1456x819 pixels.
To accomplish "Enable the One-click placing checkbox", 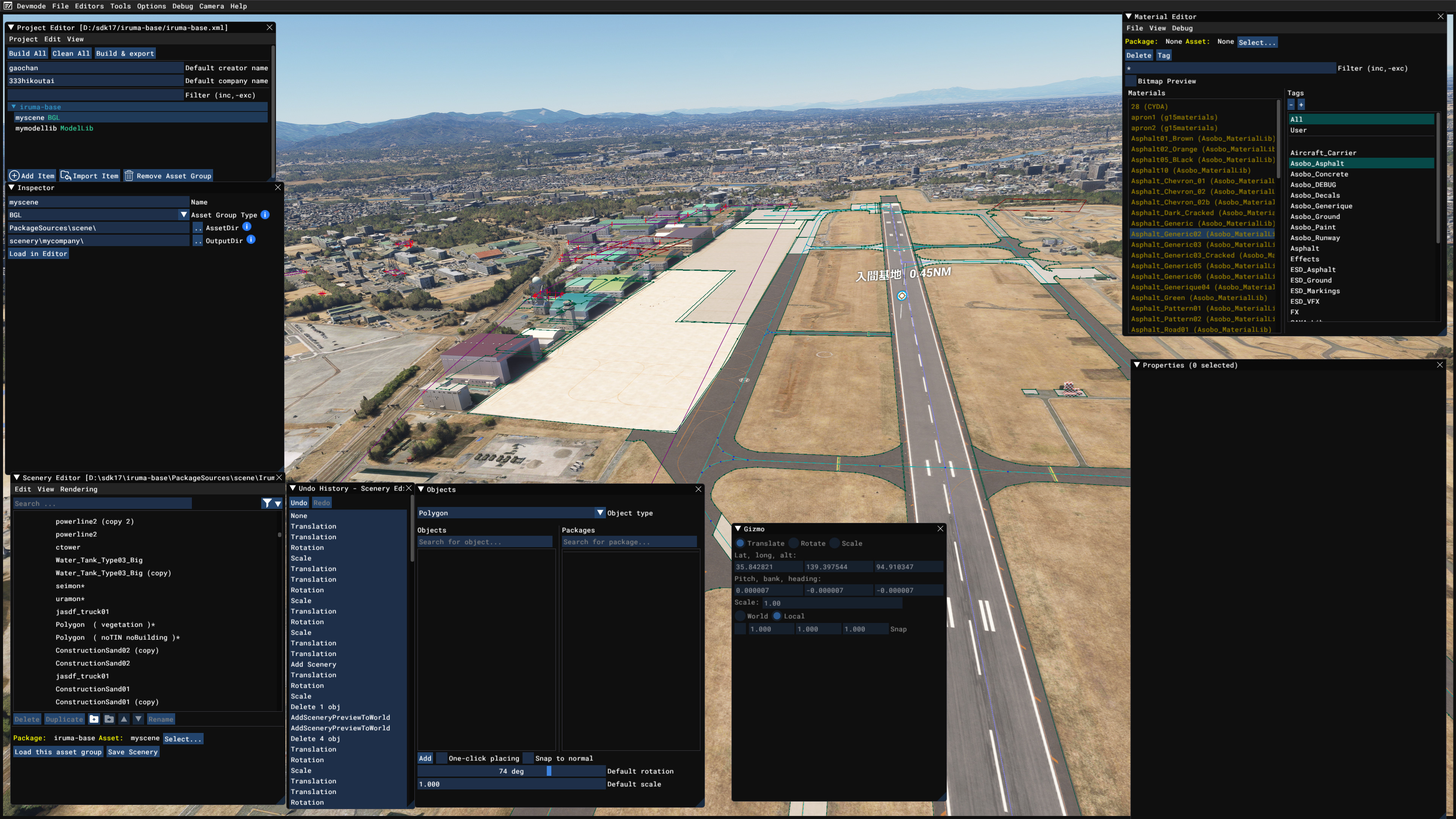I will [x=442, y=758].
